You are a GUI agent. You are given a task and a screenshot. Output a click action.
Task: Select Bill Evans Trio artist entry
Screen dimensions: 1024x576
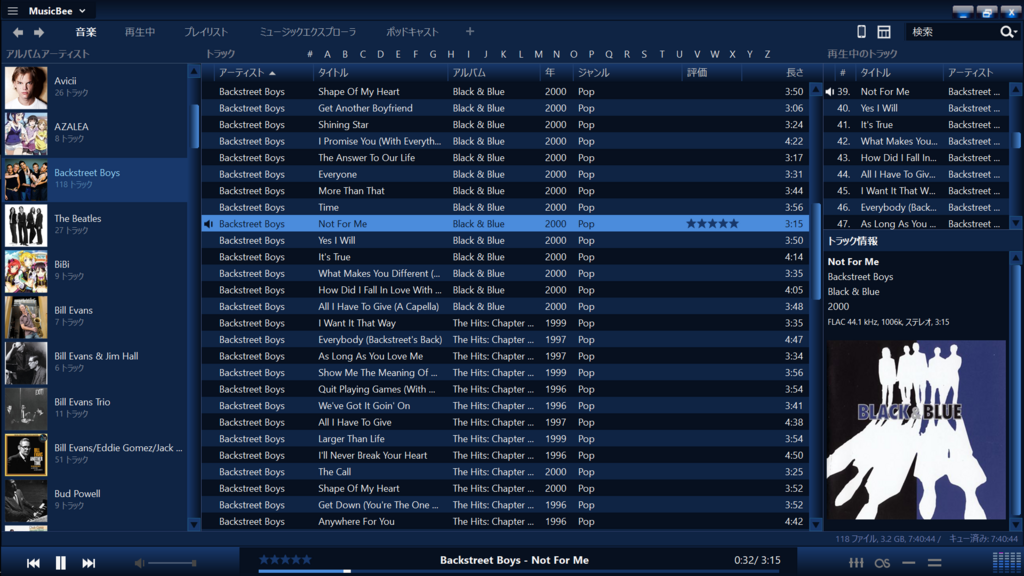[97, 408]
